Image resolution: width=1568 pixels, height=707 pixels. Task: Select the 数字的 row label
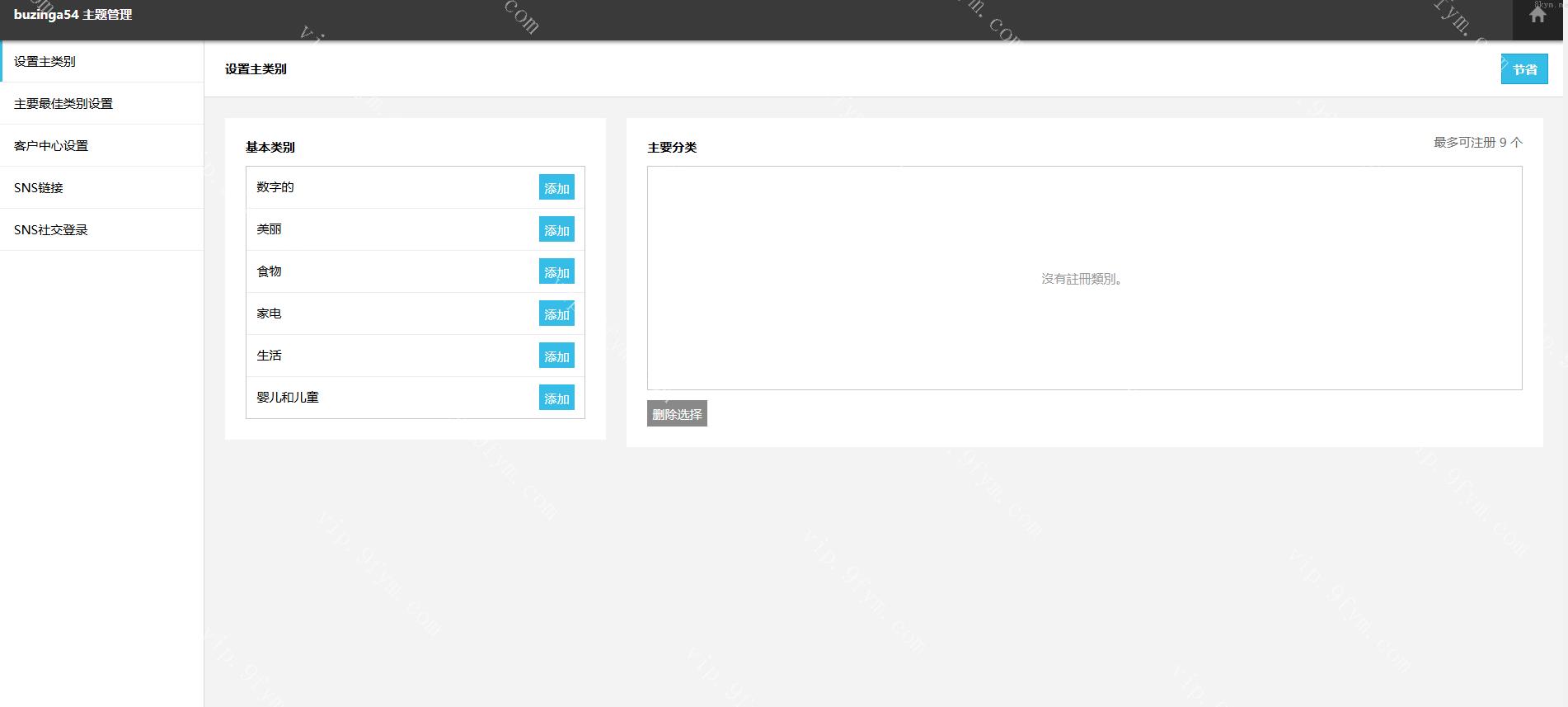[275, 187]
